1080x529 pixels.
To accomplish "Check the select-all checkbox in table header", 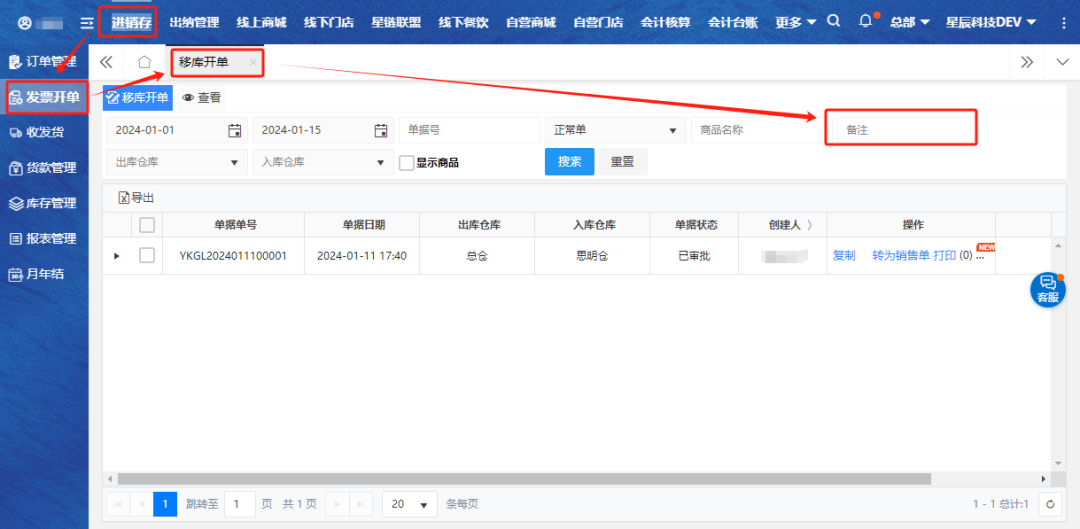I will tap(147, 225).
